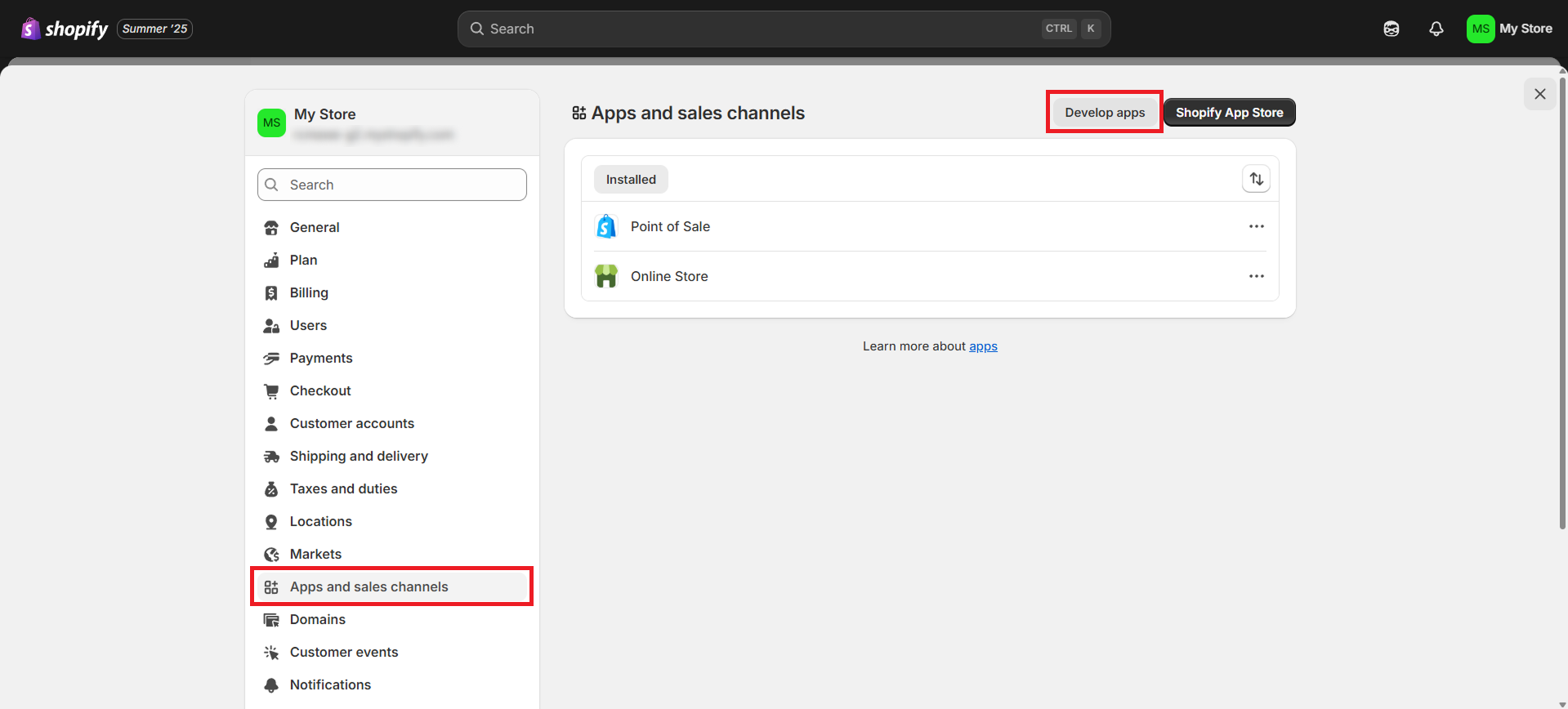This screenshot has width=1568, height=709.
Task: Click the Billing receipt icon
Action: point(271,293)
